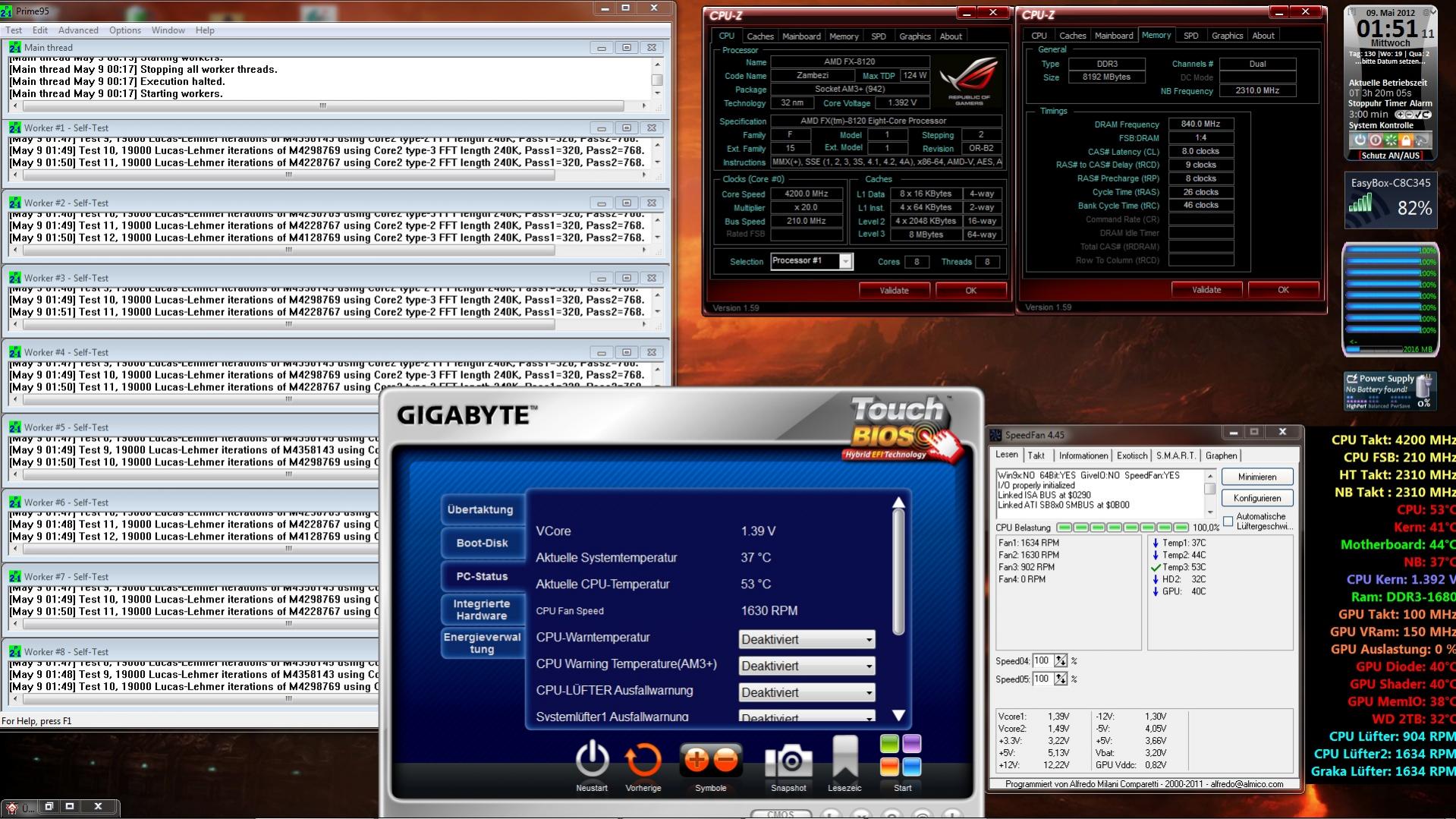
Task: Click the green checkmark beside Temp3 in SpeedFan
Action: click(1156, 567)
